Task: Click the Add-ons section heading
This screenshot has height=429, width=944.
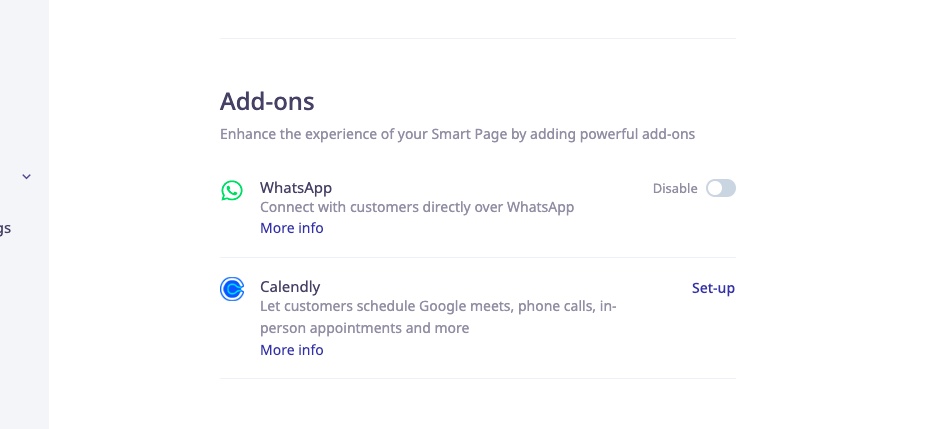Action: (267, 101)
